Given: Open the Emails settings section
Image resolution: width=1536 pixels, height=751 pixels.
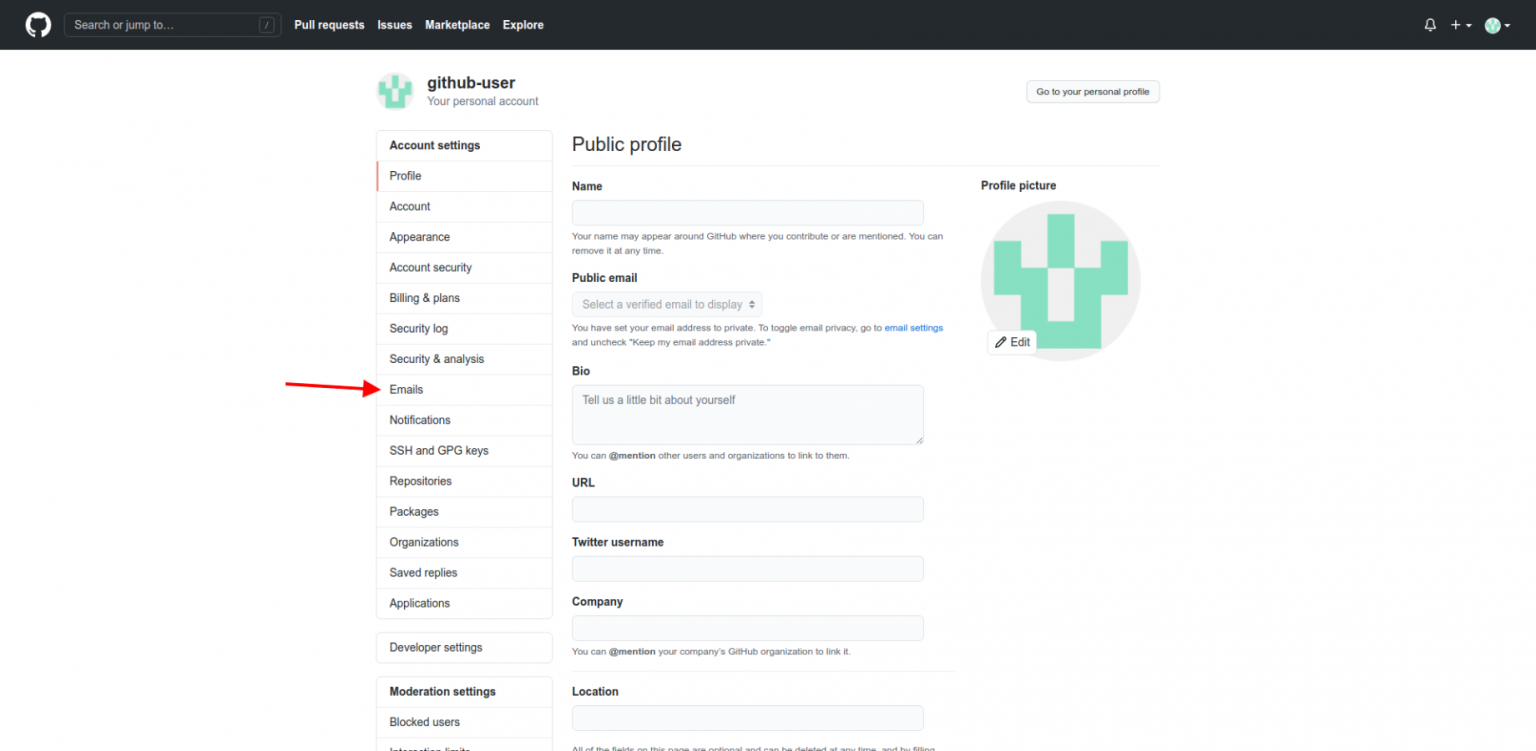Looking at the screenshot, I should [x=406, y=389].
